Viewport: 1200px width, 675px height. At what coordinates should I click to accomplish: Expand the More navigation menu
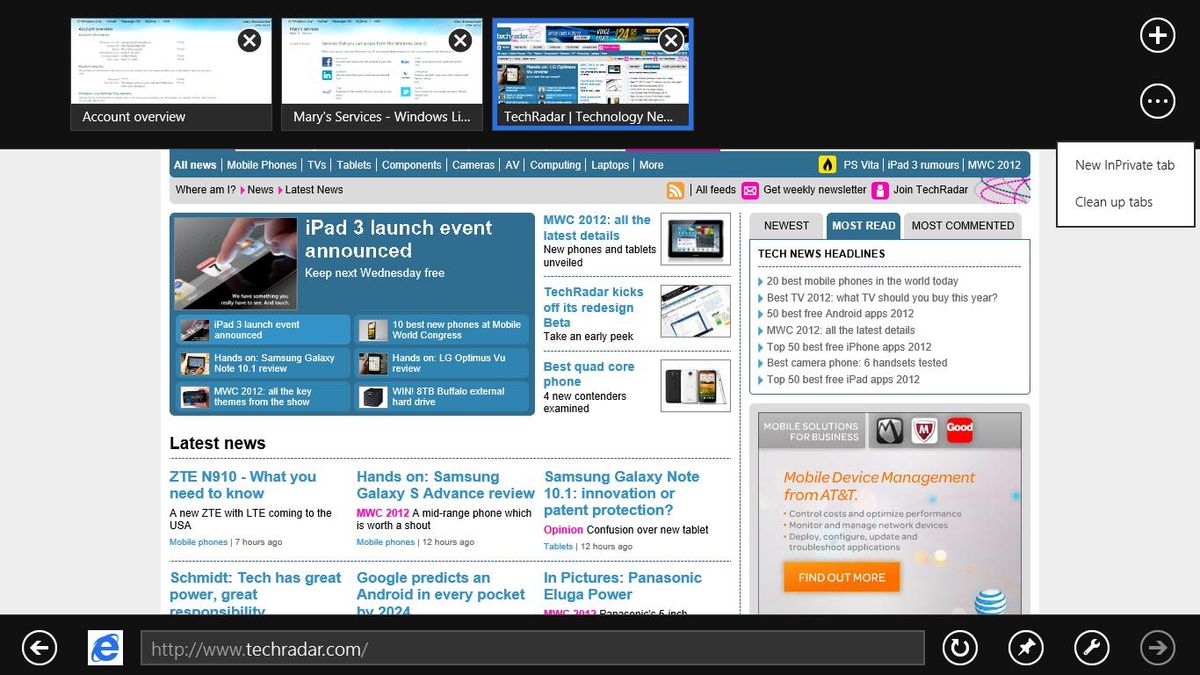(651, 164)
